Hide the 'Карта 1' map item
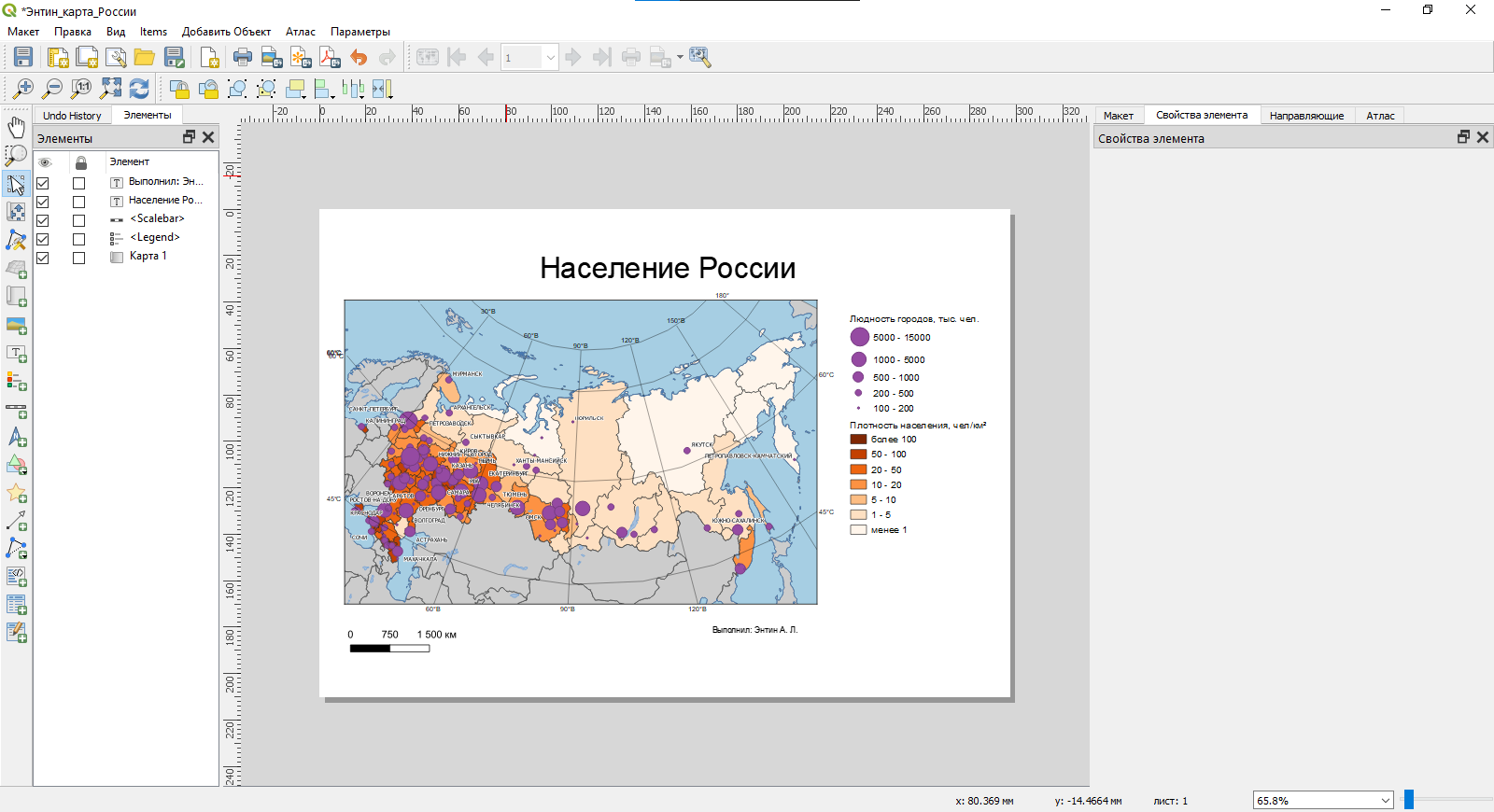 [43, 258]
